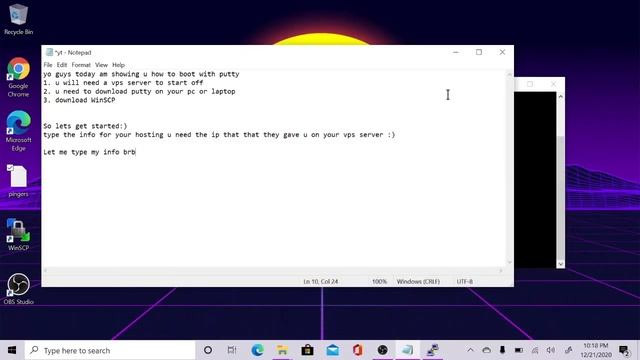The height and width of the screenshot is (360, 640).
Task: Click line '3. download WinSCP'
Action: (79, 100)
